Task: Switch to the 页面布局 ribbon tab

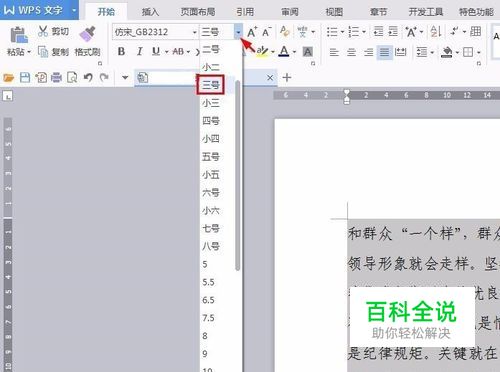Action: [198, 12]
